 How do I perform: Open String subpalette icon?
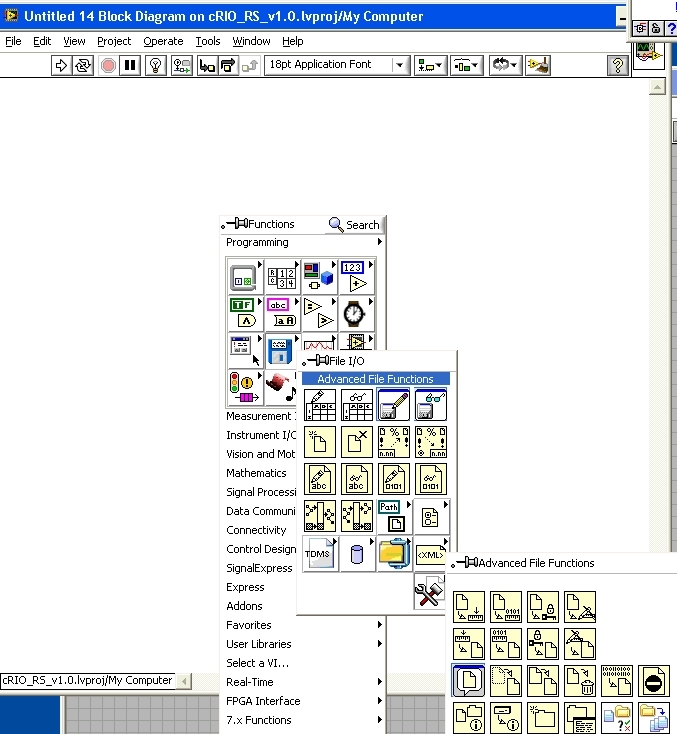click(282, 314)
